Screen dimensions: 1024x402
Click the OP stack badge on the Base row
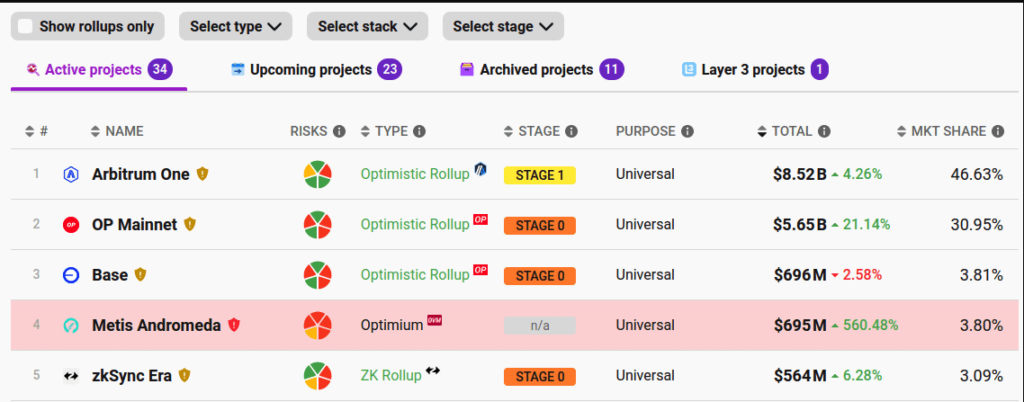(x=480, y=270)
